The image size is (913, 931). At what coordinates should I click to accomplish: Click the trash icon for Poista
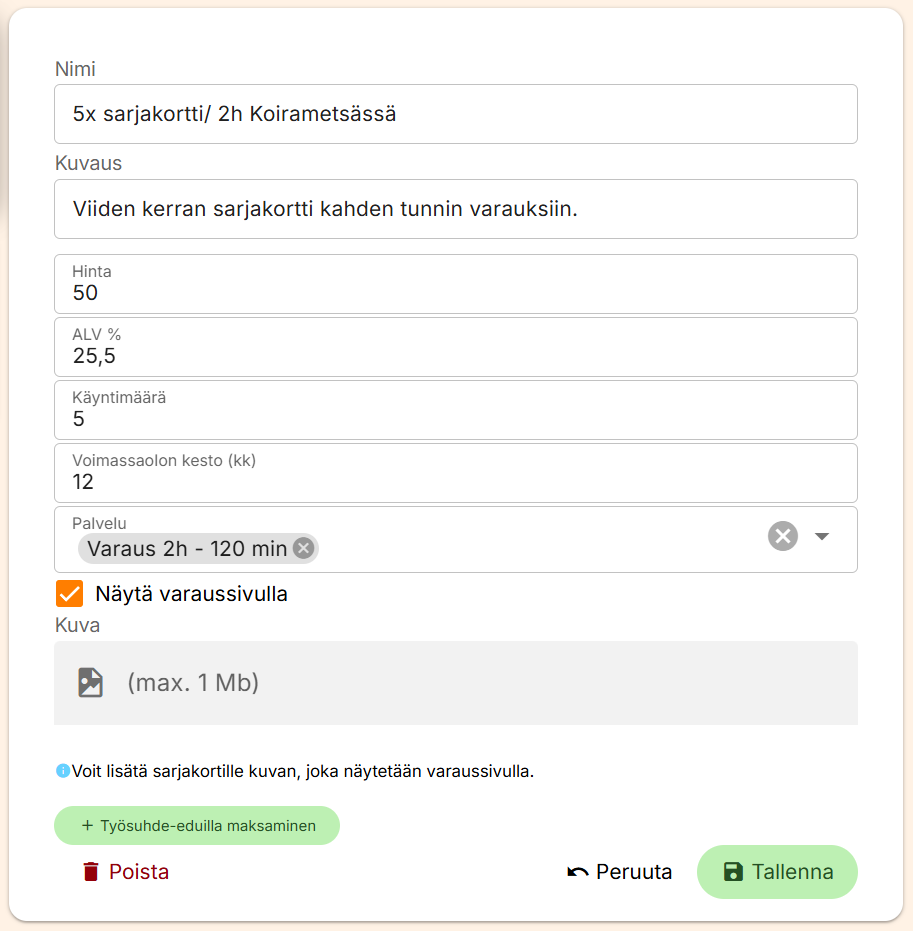[91, 872]
